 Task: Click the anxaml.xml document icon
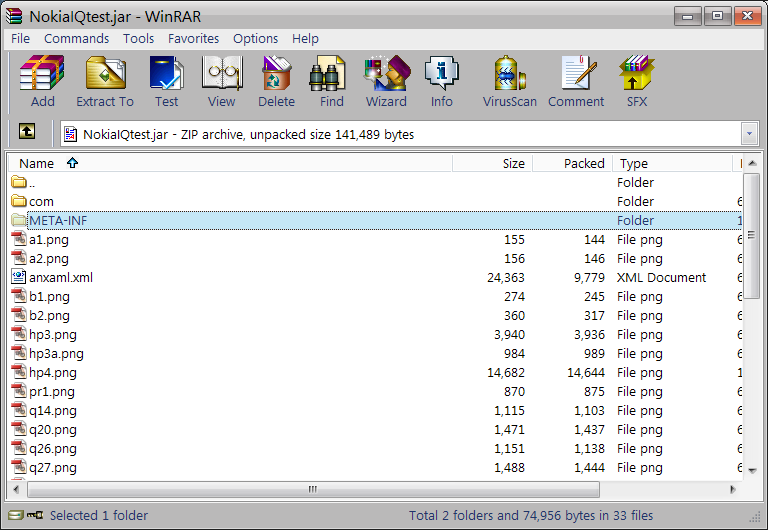coord(19,277)
